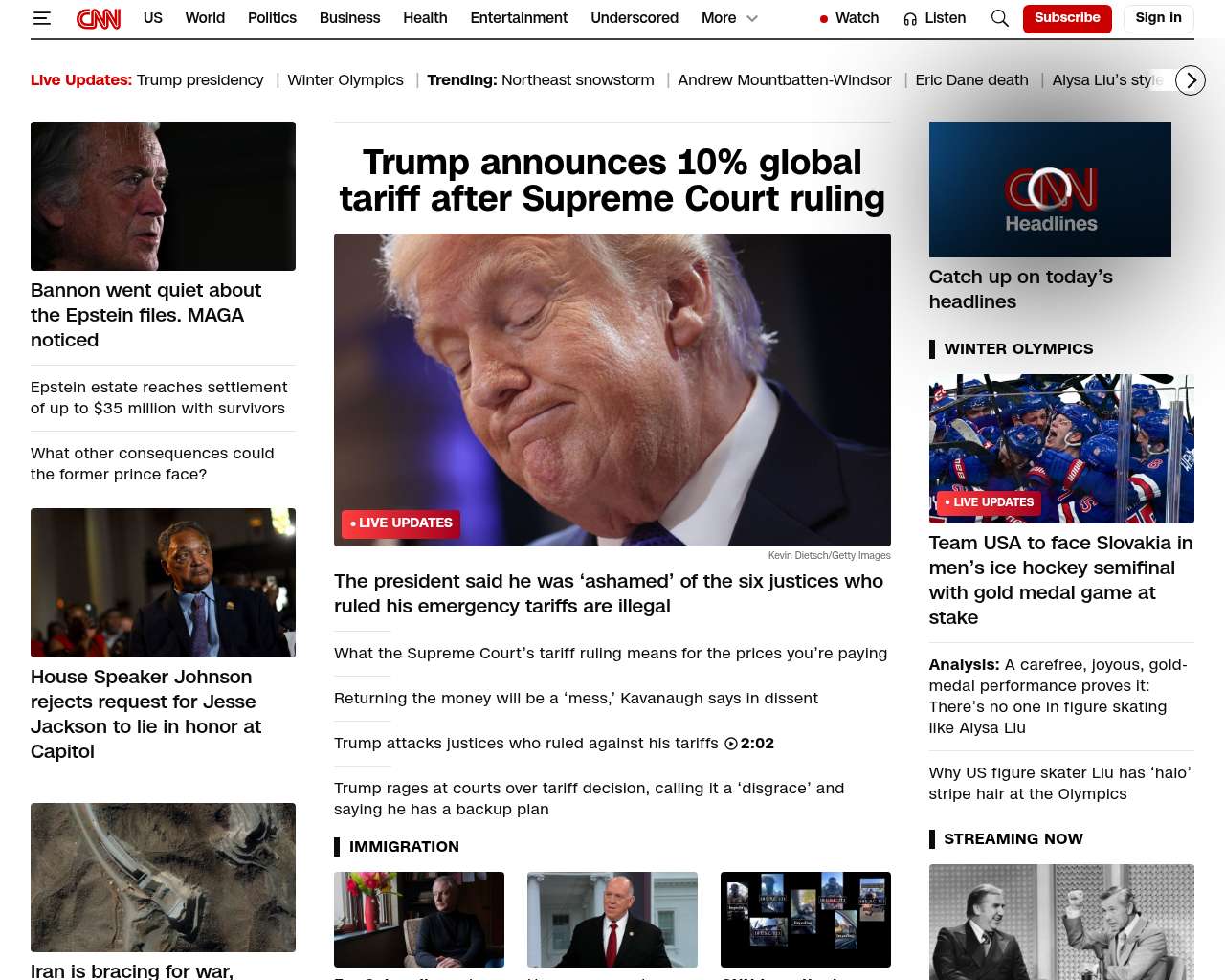Open Bannon Epstein files story image
1225x980 pixels.
(x=163, y=196)
